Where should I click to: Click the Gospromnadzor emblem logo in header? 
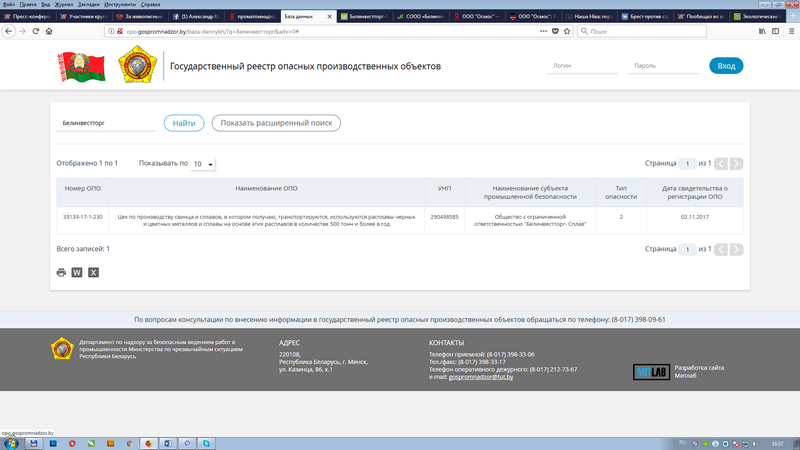pyautogui.click(x=136, y=67)
